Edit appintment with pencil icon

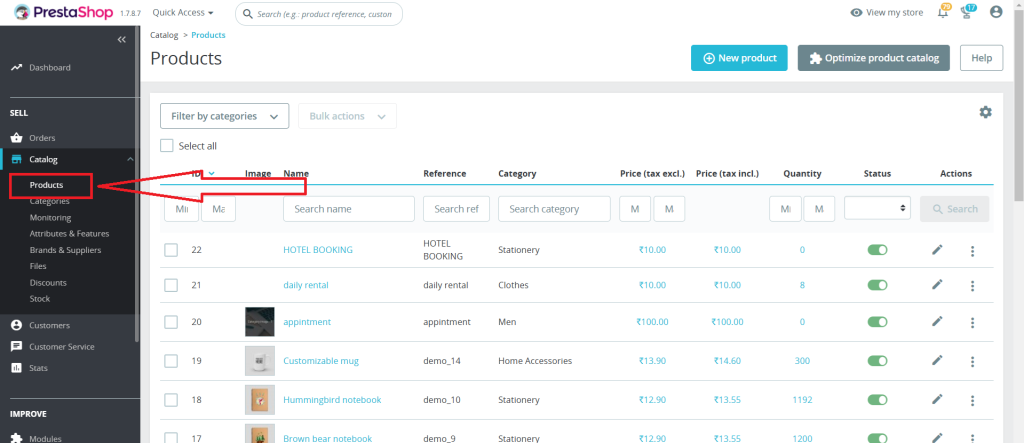(937, 321)
